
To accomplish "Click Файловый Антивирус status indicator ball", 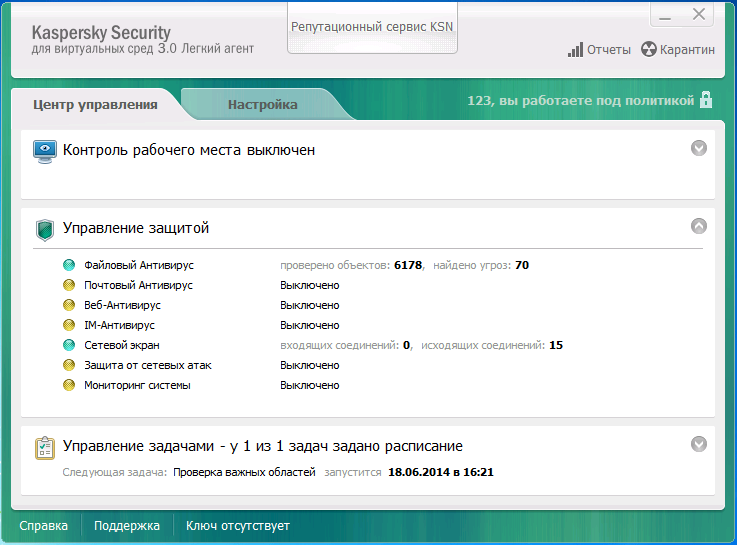I will [69, 265].
